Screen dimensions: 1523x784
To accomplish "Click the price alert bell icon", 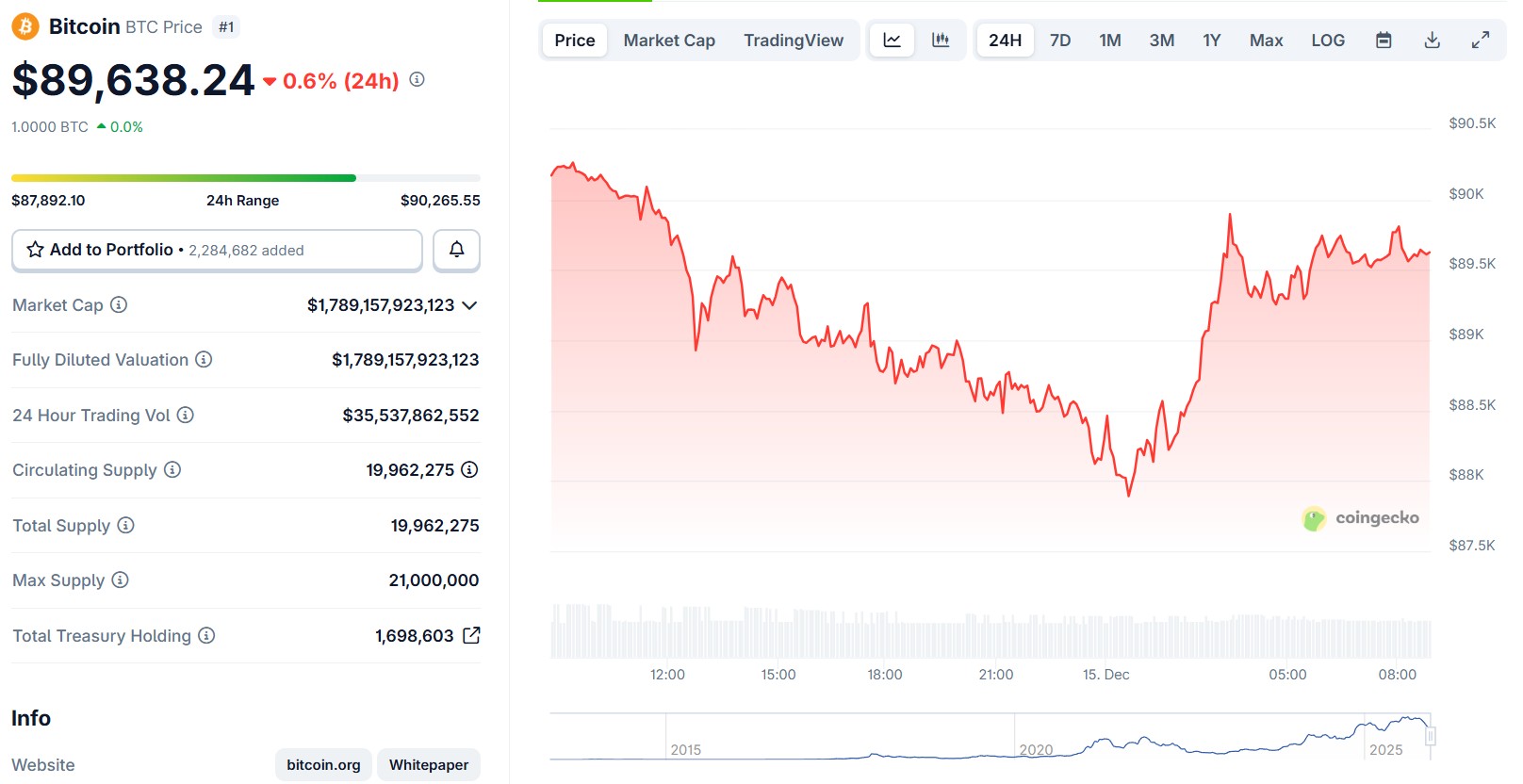I will pos(456,250).
